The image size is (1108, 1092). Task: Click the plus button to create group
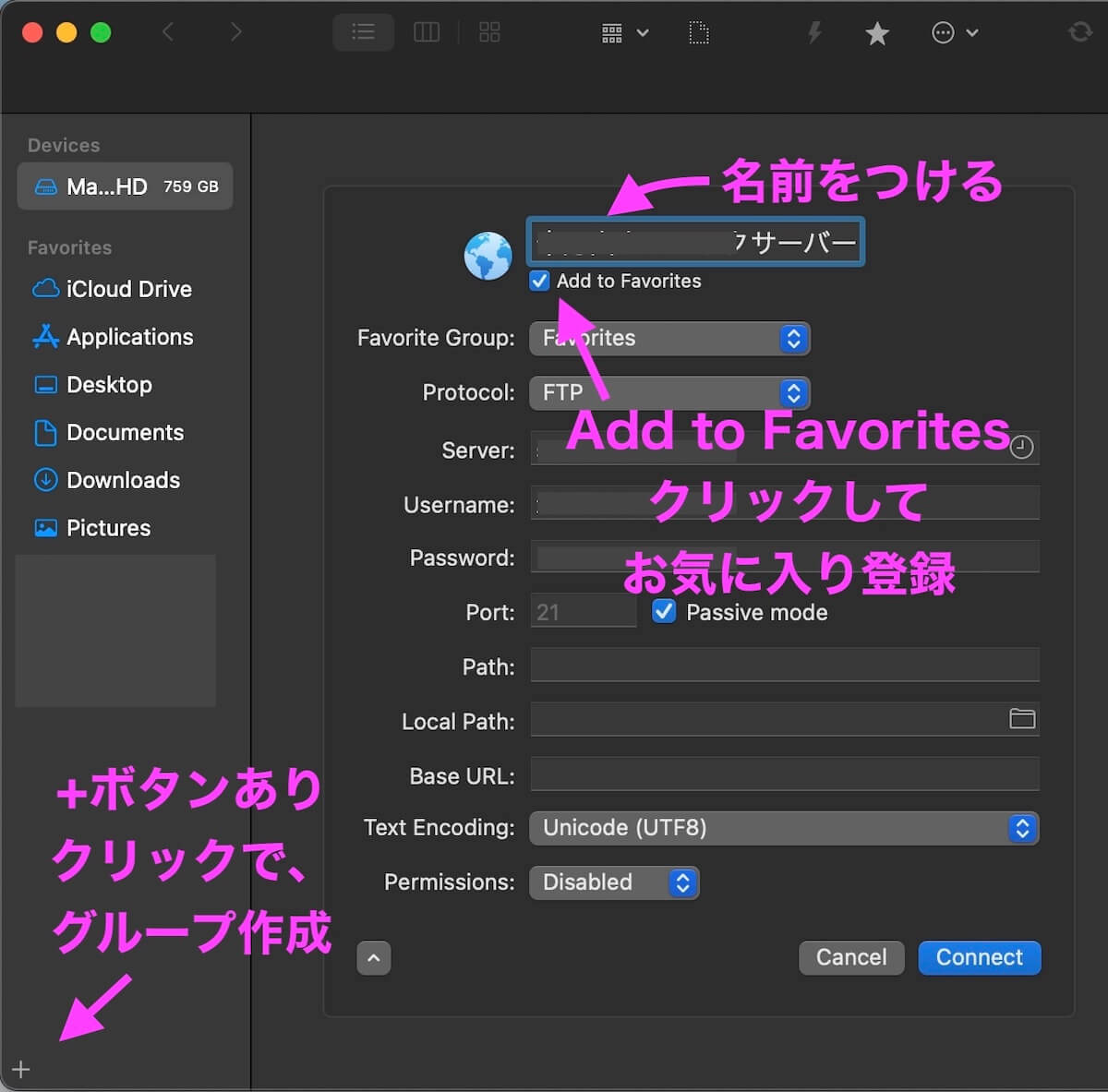tap(21, 1069)
